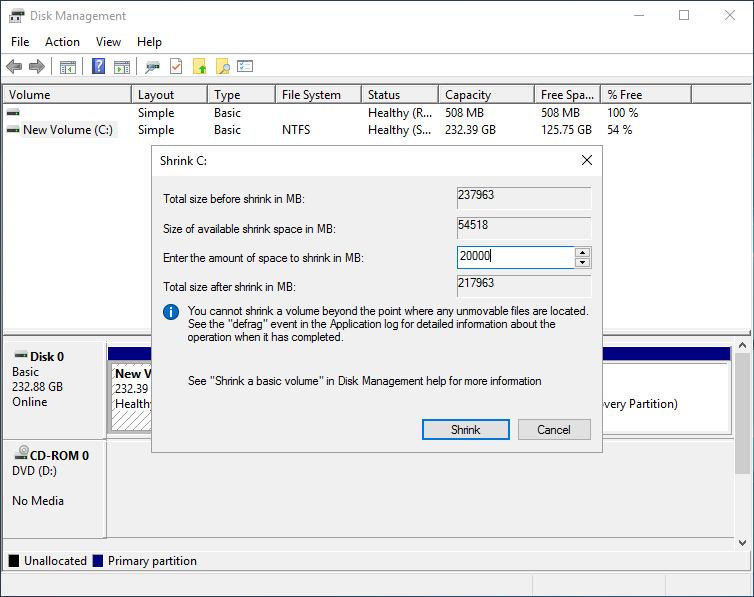This screenshot has height=597, width=754.
Task: Click the checklist view settings toolbar icon
Action: 245,66
